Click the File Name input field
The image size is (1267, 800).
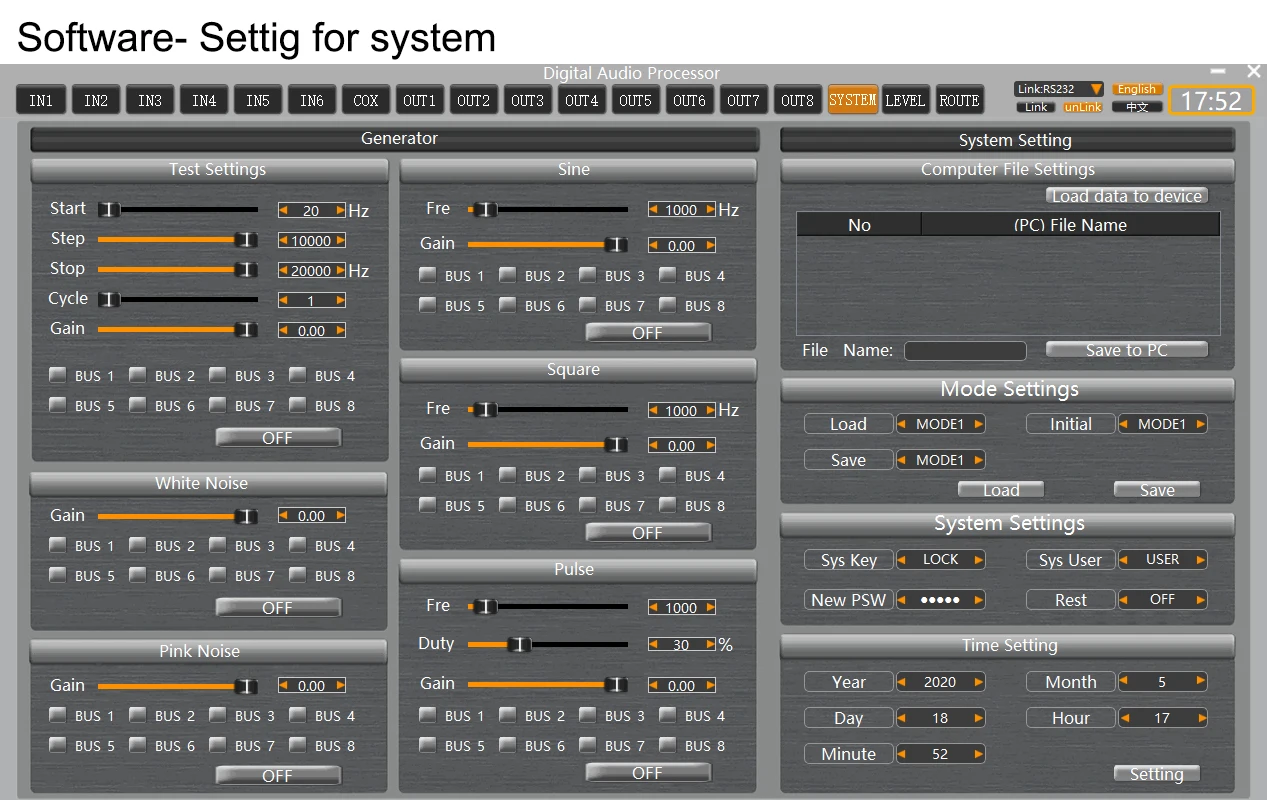tap(965, 351)
